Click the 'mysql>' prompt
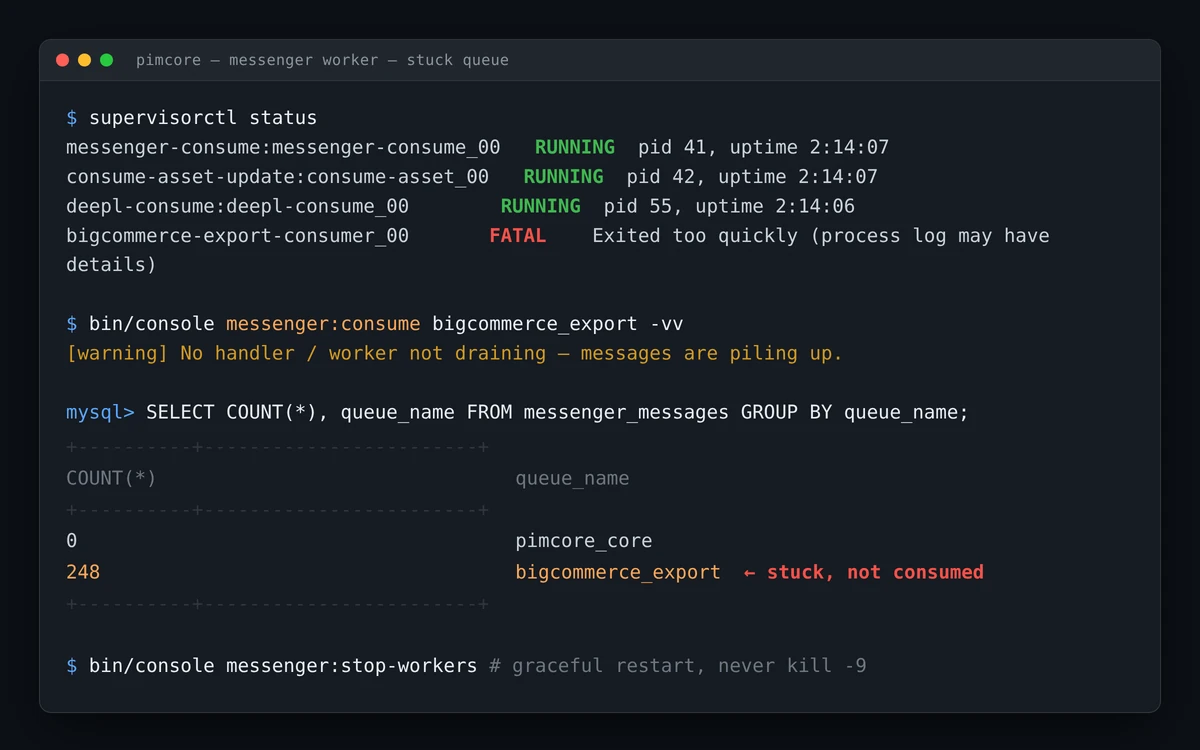The width and height of the screenshot is (1200, 750). click(100, 412)
